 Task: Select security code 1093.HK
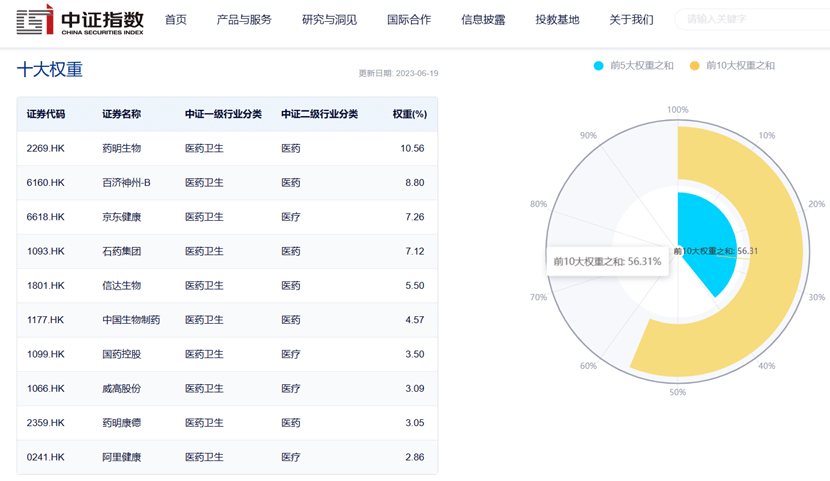tap(46, 251)
